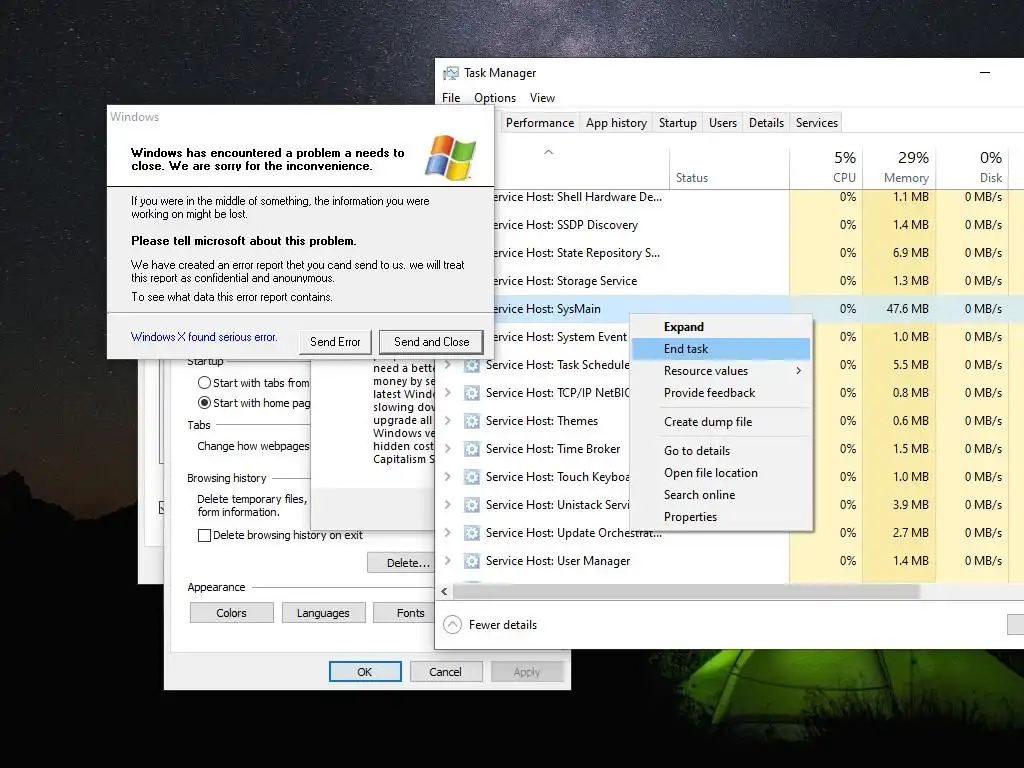The image size is (1024, 768).
Task: Click Send Error button in error dialog
Action: (335, 342)
